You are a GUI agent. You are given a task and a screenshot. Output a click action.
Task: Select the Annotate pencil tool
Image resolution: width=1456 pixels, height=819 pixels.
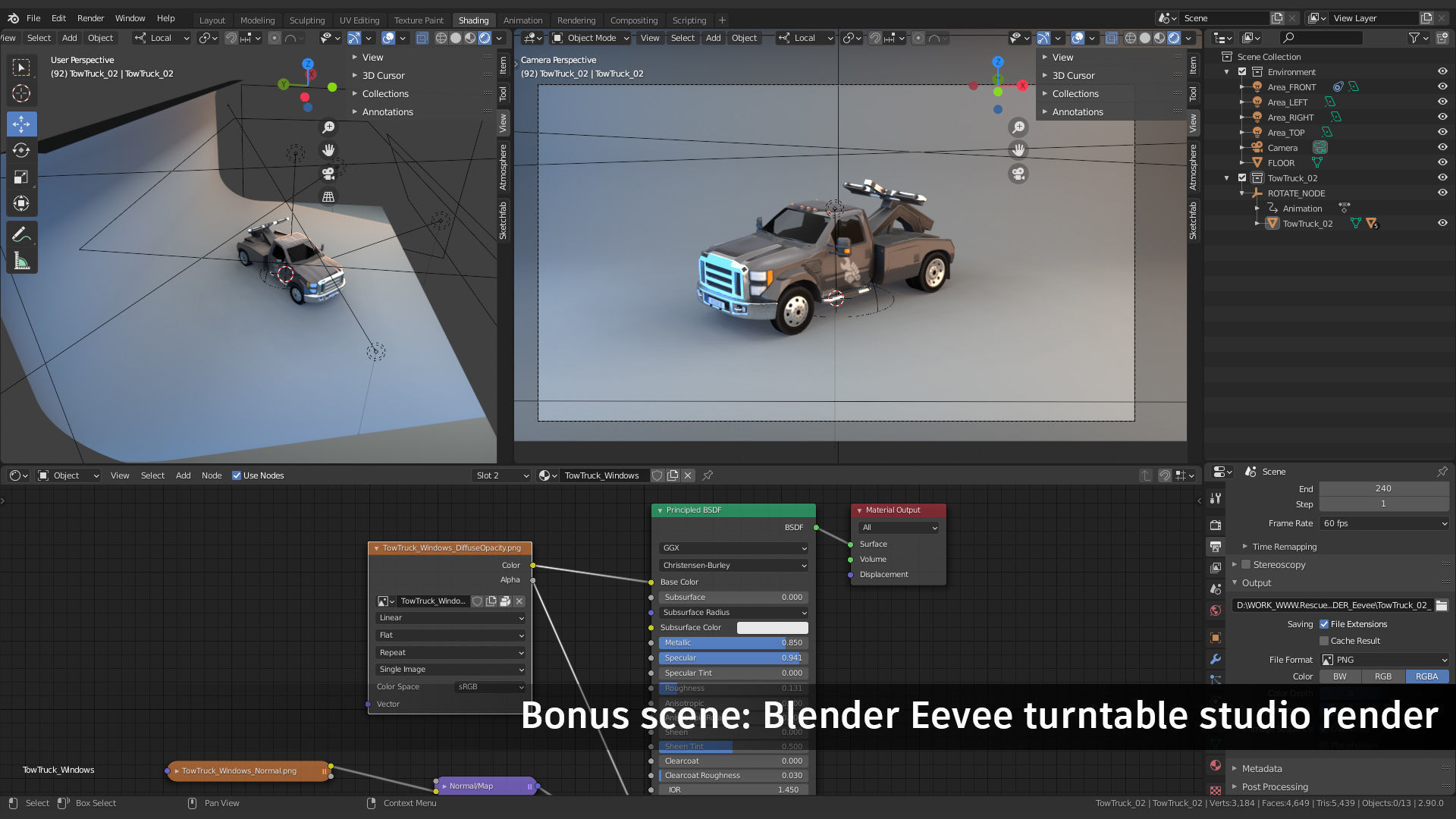coord(21,234)
